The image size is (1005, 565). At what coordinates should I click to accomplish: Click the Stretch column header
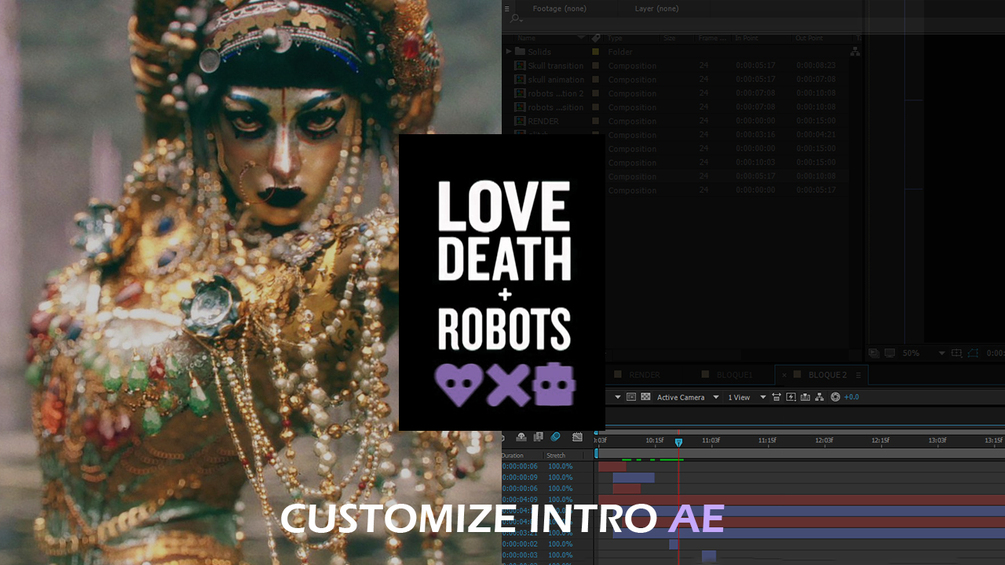[556, 455]
